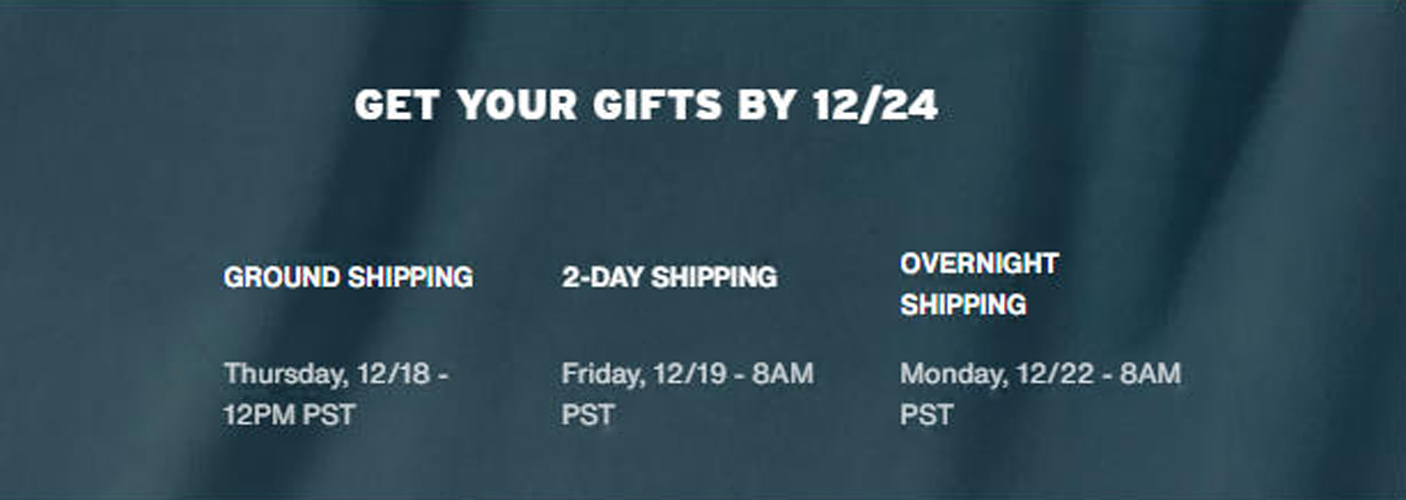Click the "12/24" date in the headline

(x=876, y=105)
